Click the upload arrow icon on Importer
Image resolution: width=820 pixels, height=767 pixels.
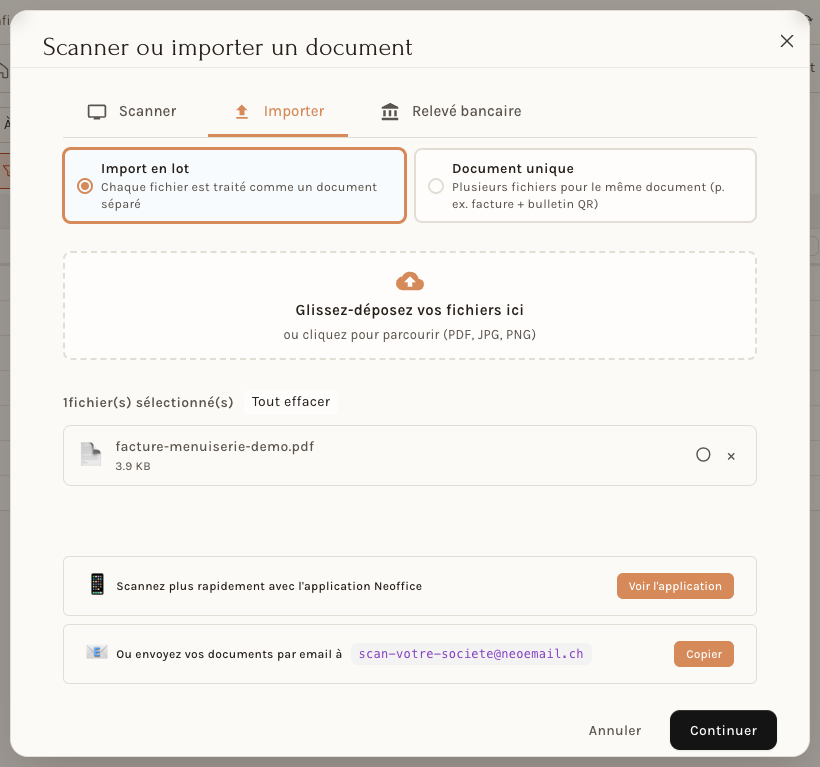pos(242,111)
